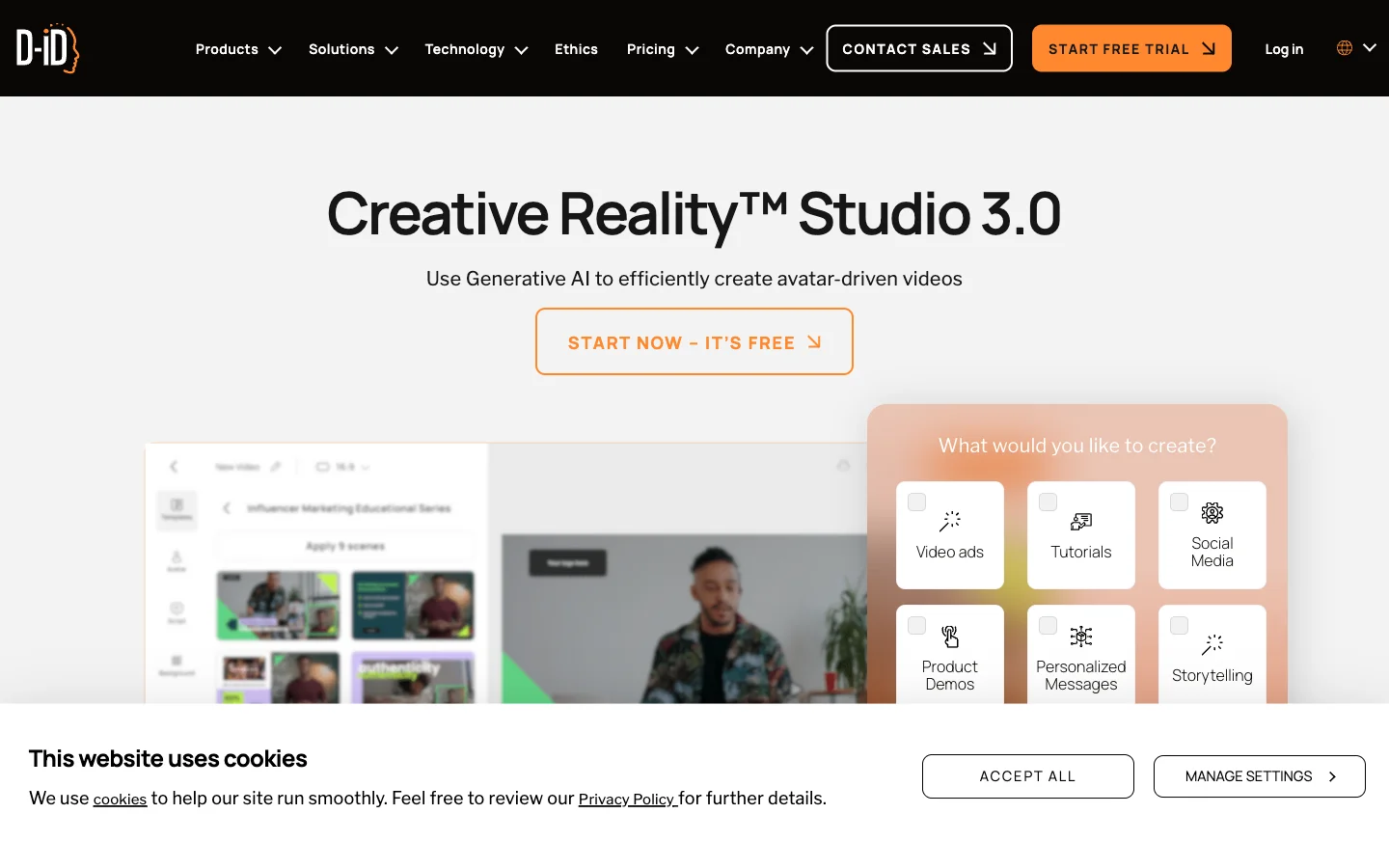The width and height of the screenshot is (1389, 868).
Task: Check the Storytelling checkbox
Action: click(1180, 626)
